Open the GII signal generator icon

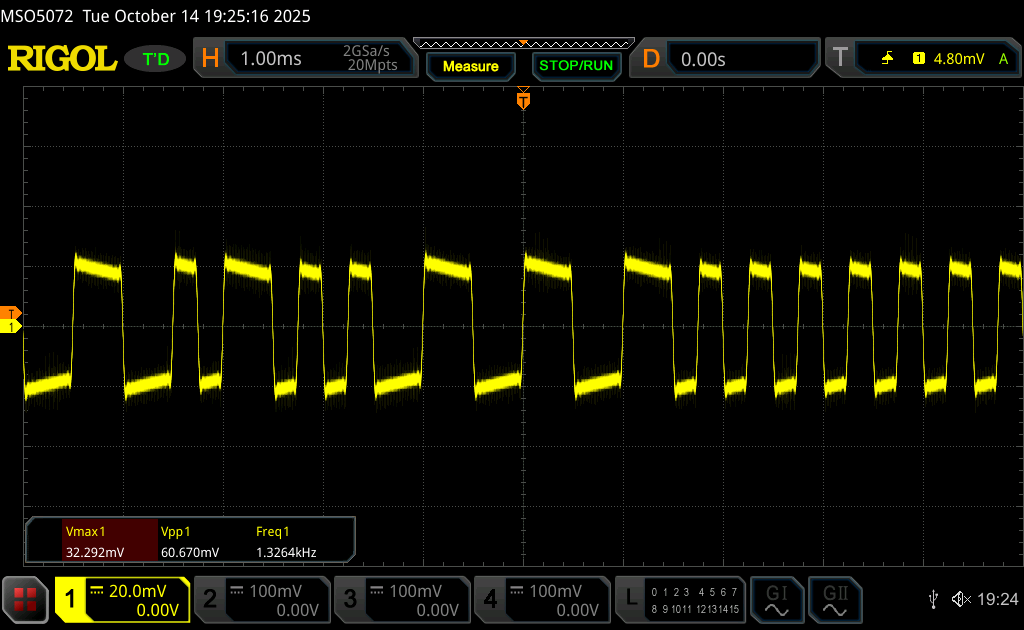pos(832,598)
